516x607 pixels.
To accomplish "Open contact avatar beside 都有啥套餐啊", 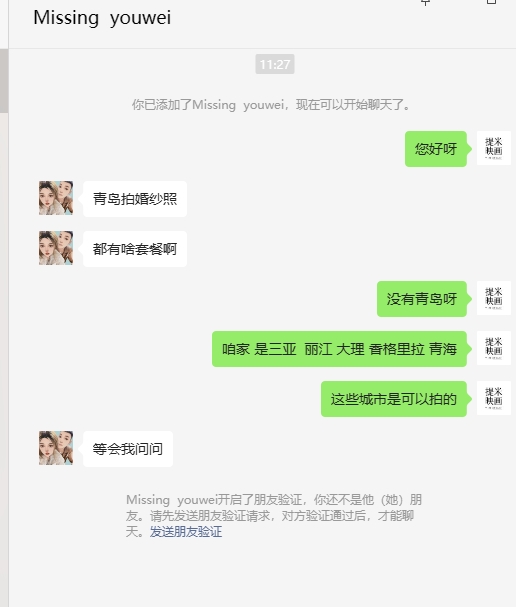I will (56, 248).
